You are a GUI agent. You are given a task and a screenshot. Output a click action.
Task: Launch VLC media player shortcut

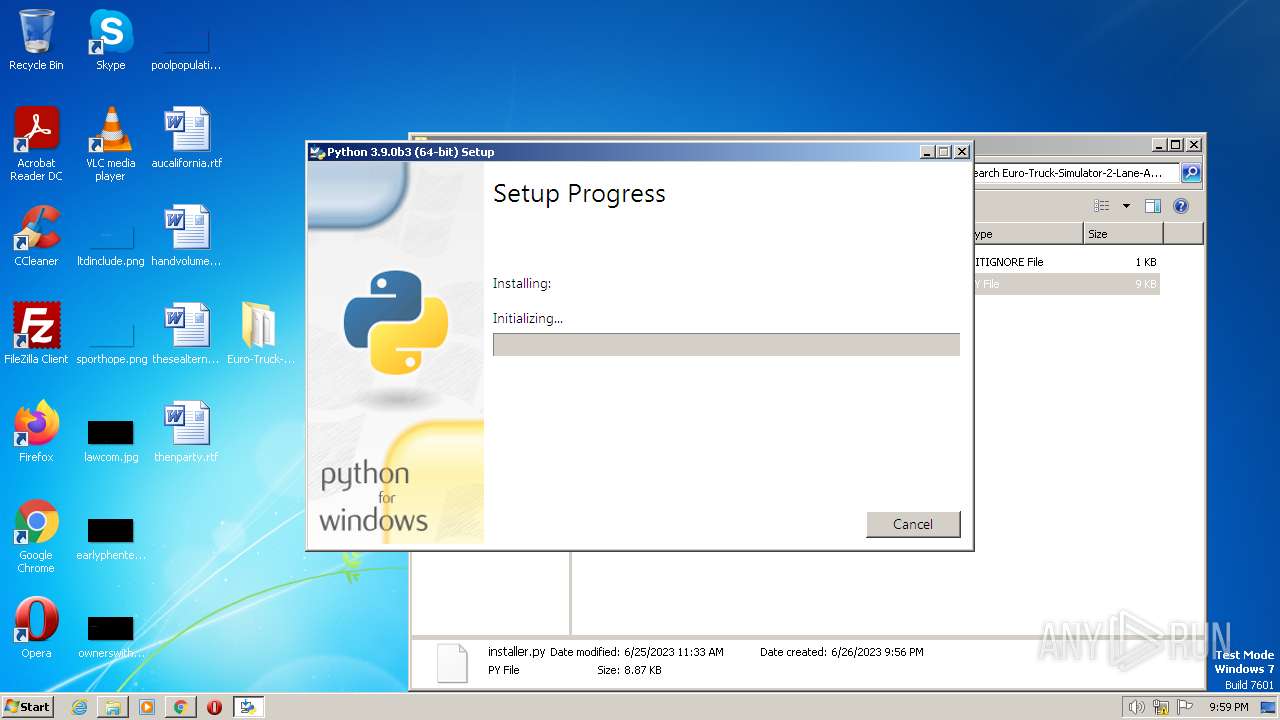pos(110,144)
